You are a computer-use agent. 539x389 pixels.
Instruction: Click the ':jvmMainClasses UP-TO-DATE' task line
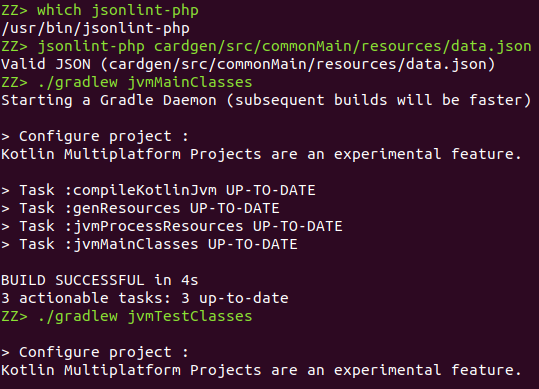pos(149,244)
